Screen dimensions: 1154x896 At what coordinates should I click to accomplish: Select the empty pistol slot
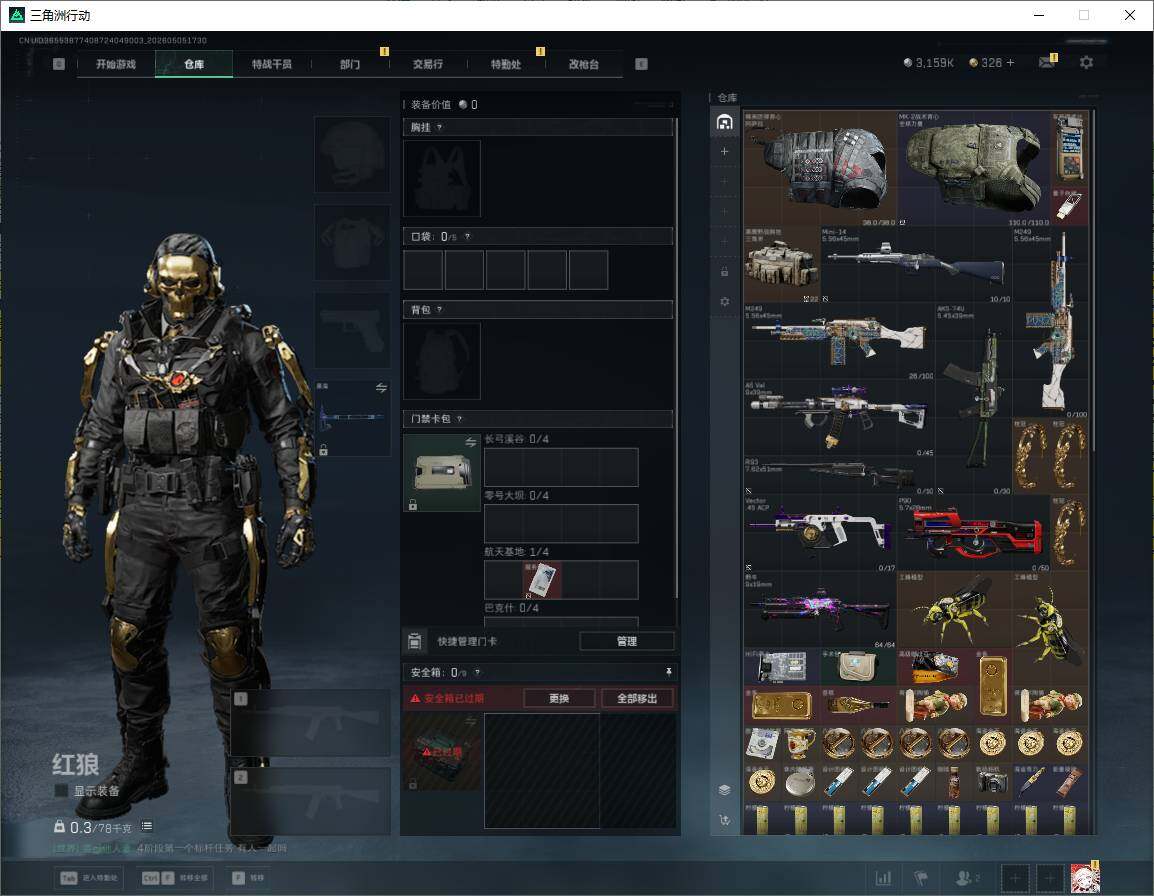pyautogui.click(x=353, y=330)
